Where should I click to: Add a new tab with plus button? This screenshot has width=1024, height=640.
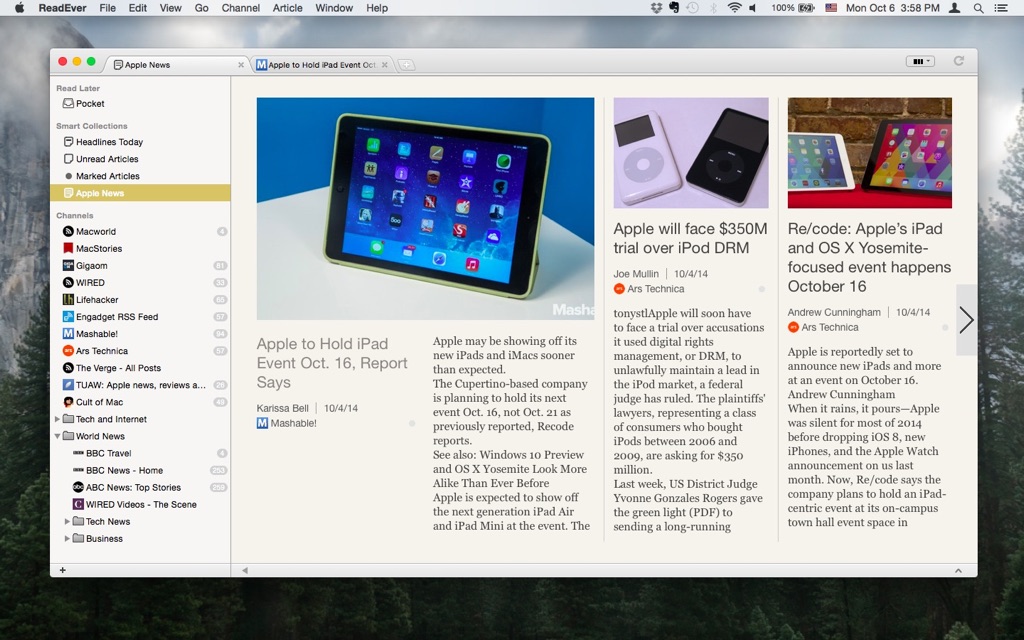[x=406, y=65]
